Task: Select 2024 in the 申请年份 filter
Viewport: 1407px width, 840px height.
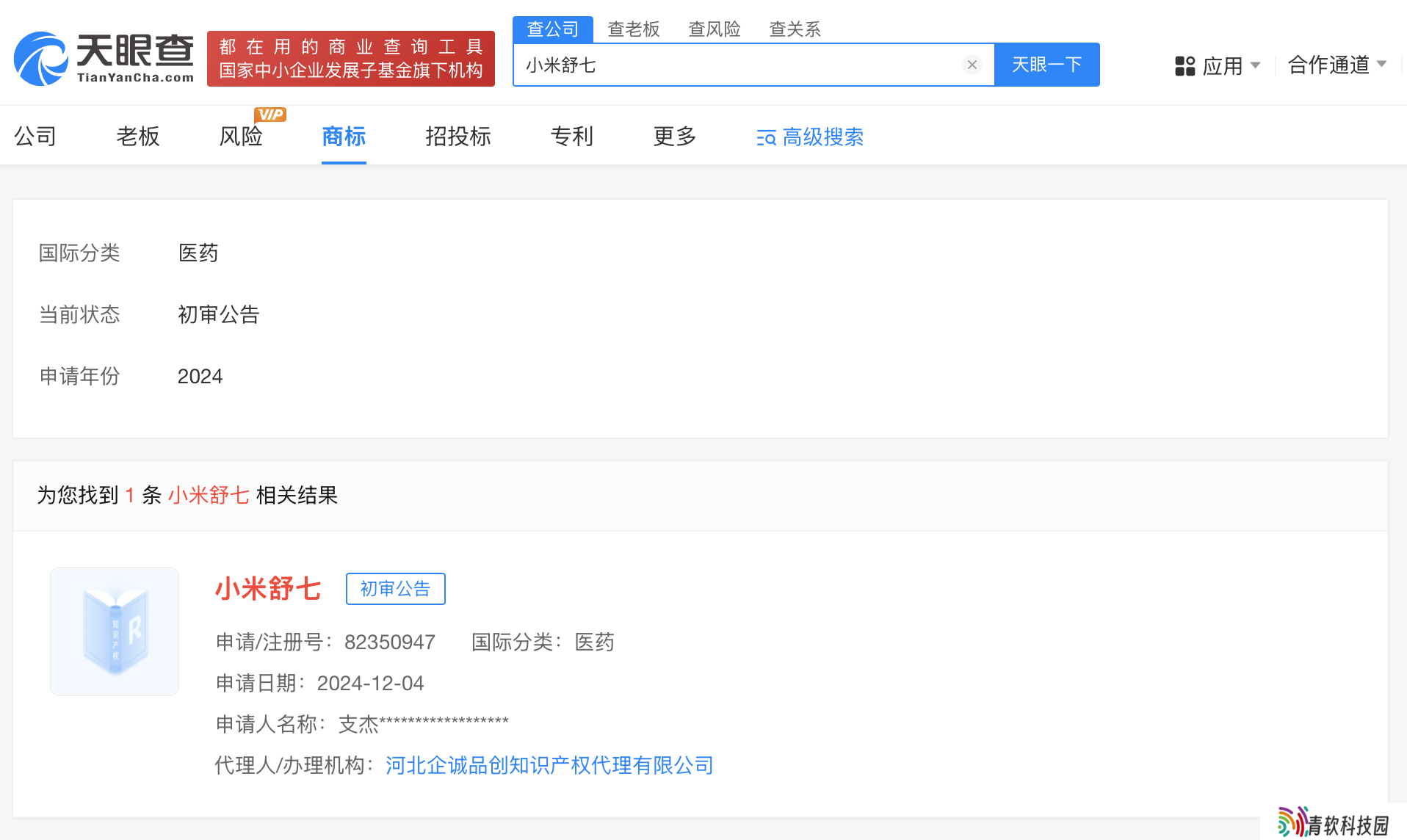Action: [200, 377]
